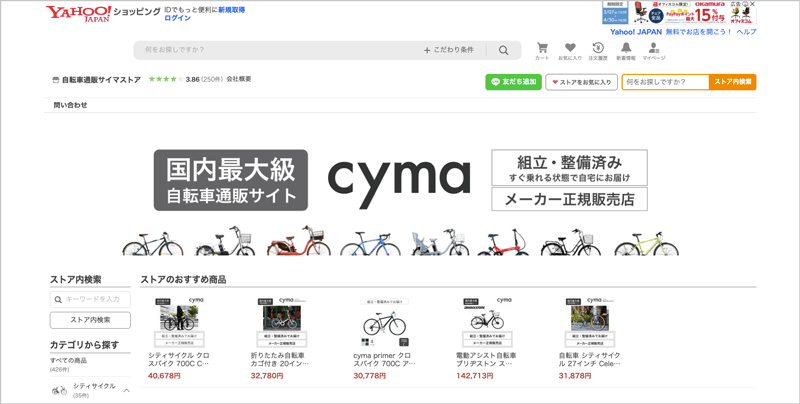The image size is (800, 404).
Task: Click the in-store search field in the header
Action: [x=665, y=82]
